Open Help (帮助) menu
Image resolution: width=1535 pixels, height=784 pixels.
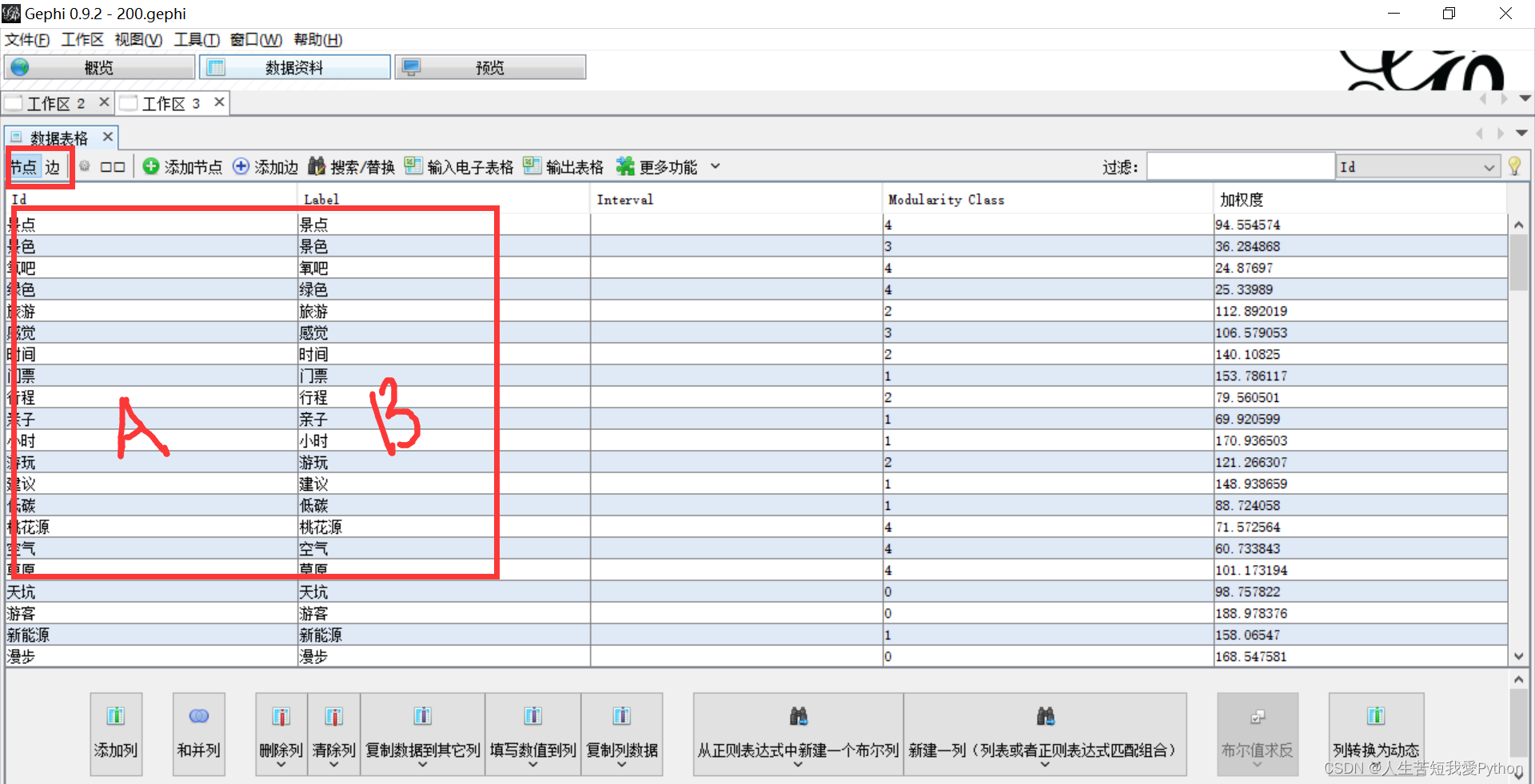tap(318, 40)
